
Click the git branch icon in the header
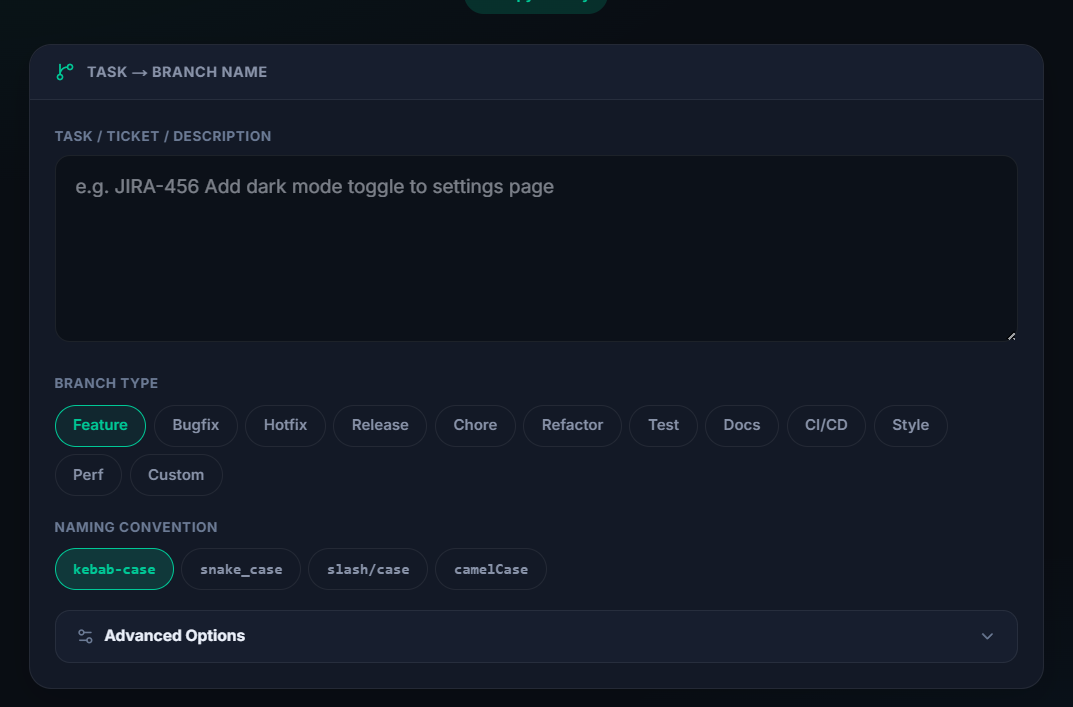(64, 72)
